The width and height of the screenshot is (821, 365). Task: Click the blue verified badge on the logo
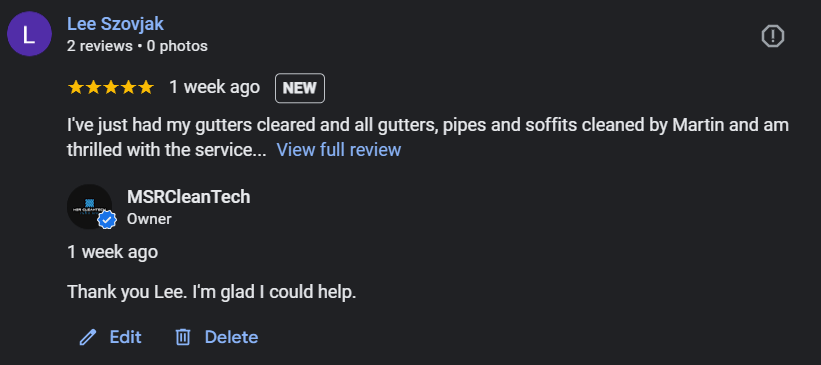(x=107, y=220)
